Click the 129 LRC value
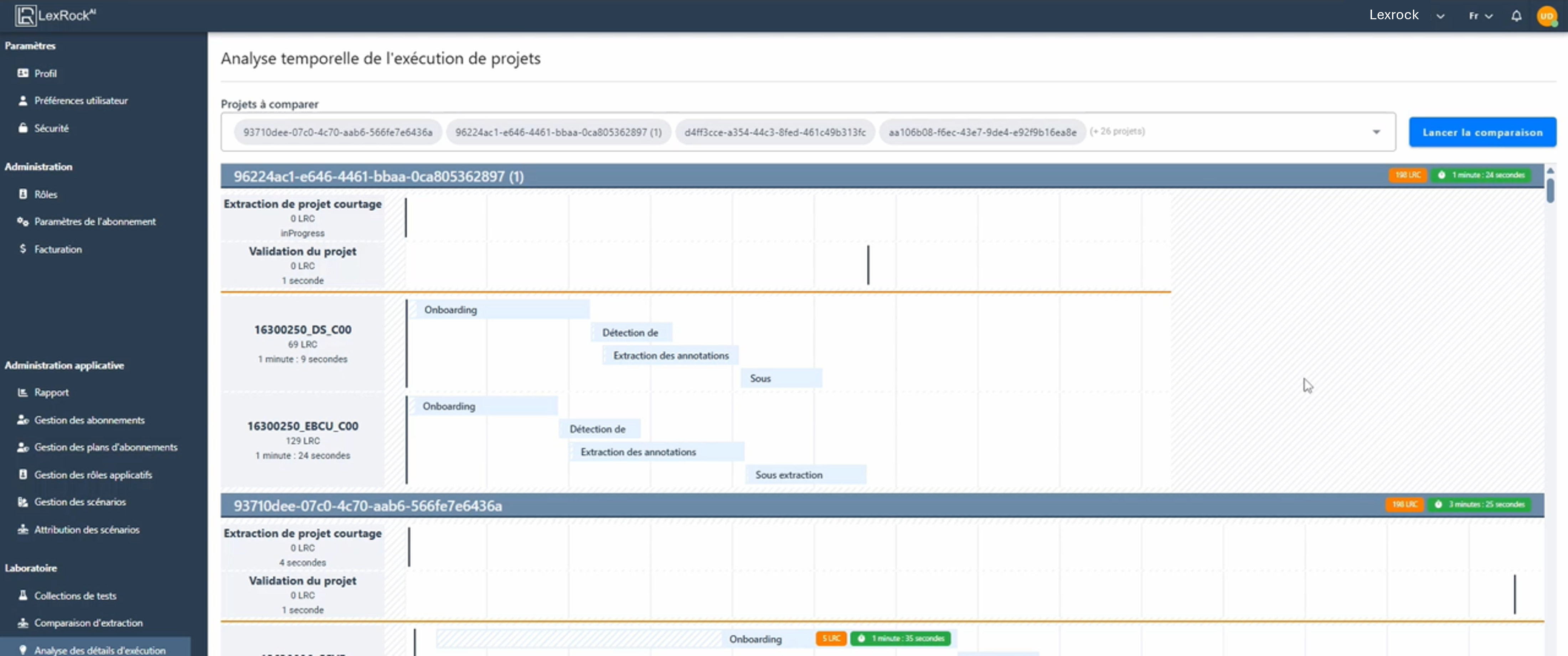 (303, 441)
